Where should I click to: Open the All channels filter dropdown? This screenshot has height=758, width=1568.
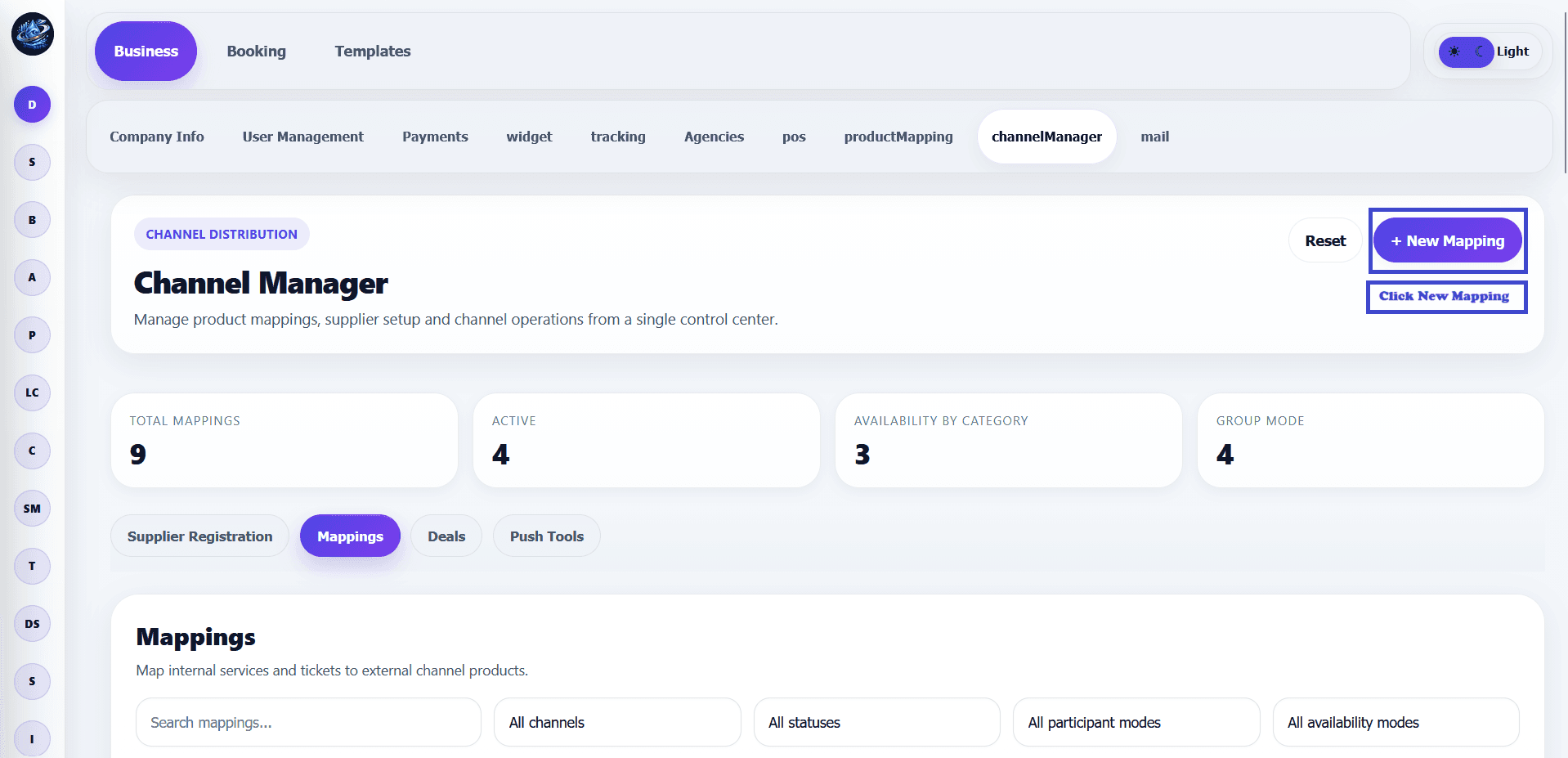[617, 722]
